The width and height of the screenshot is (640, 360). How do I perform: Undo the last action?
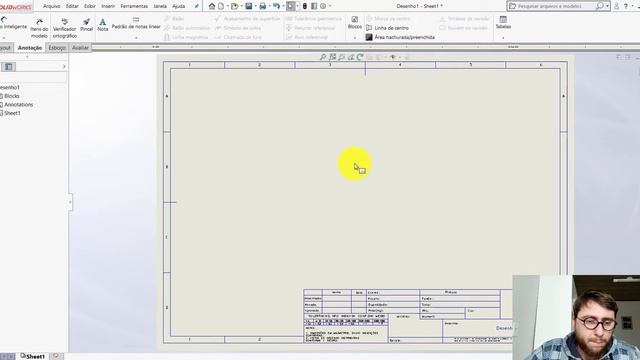276,6
